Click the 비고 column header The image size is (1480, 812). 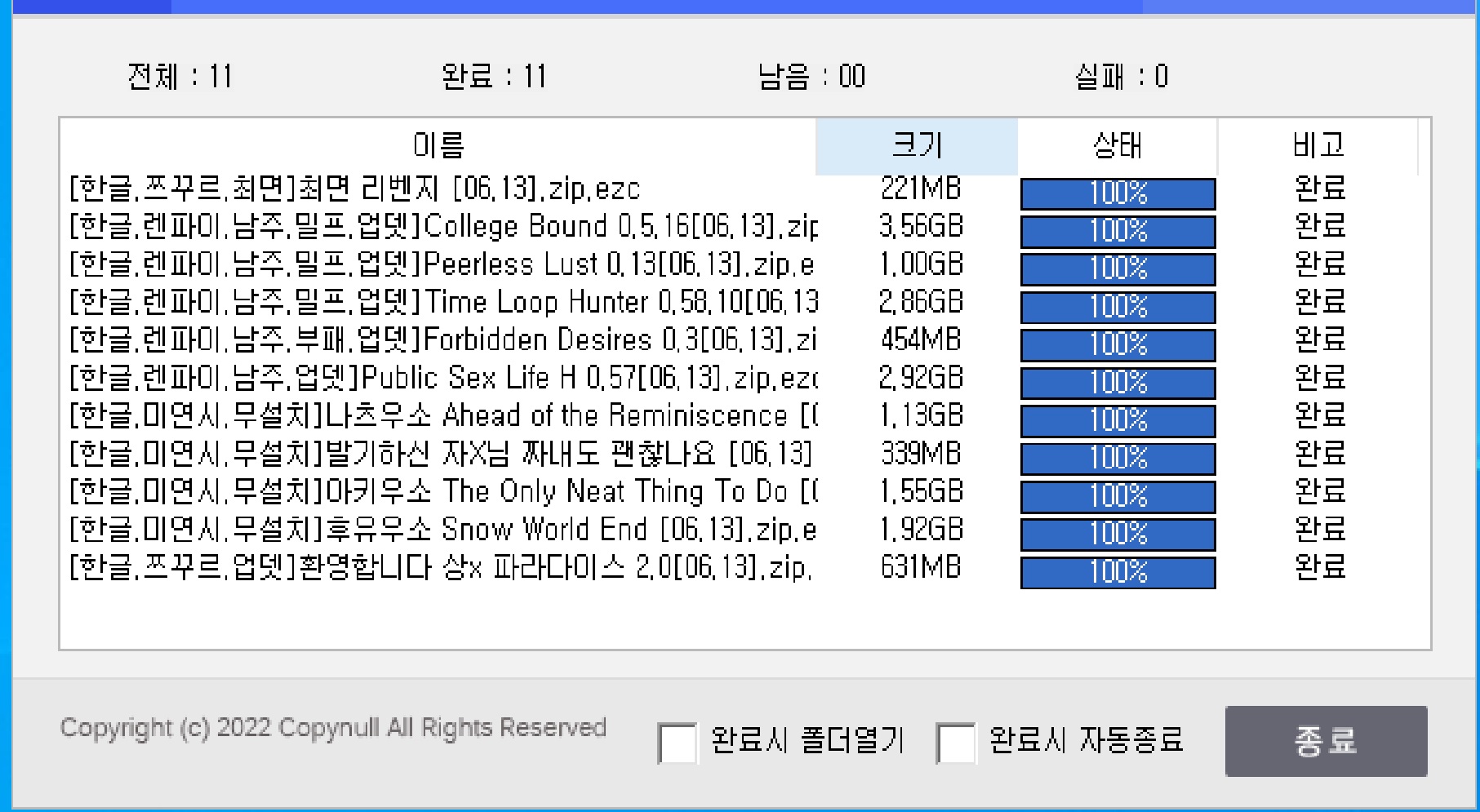[x=1318, y=146]
